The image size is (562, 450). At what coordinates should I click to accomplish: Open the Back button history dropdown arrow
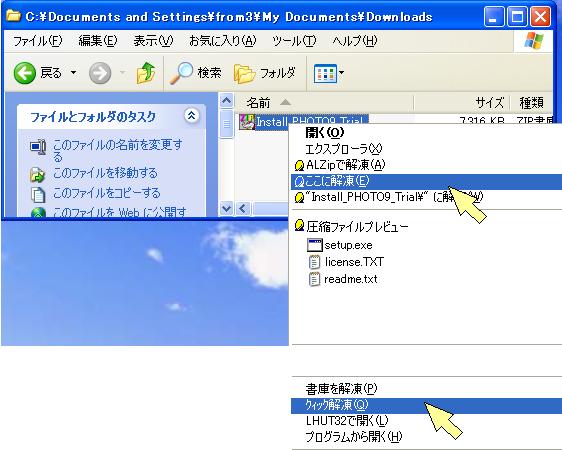(x=73, y=73)
